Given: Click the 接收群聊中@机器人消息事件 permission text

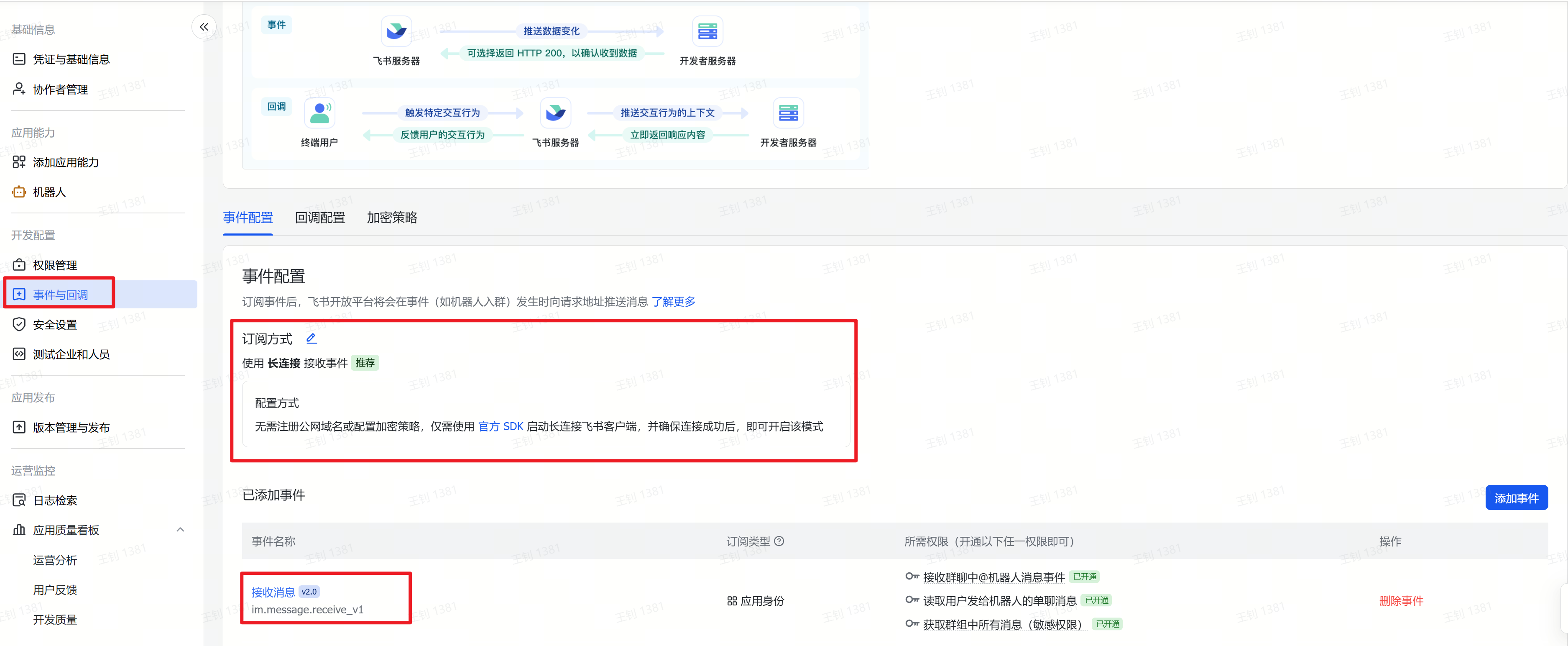Looking at the screenshot, I should click(994, 577).
